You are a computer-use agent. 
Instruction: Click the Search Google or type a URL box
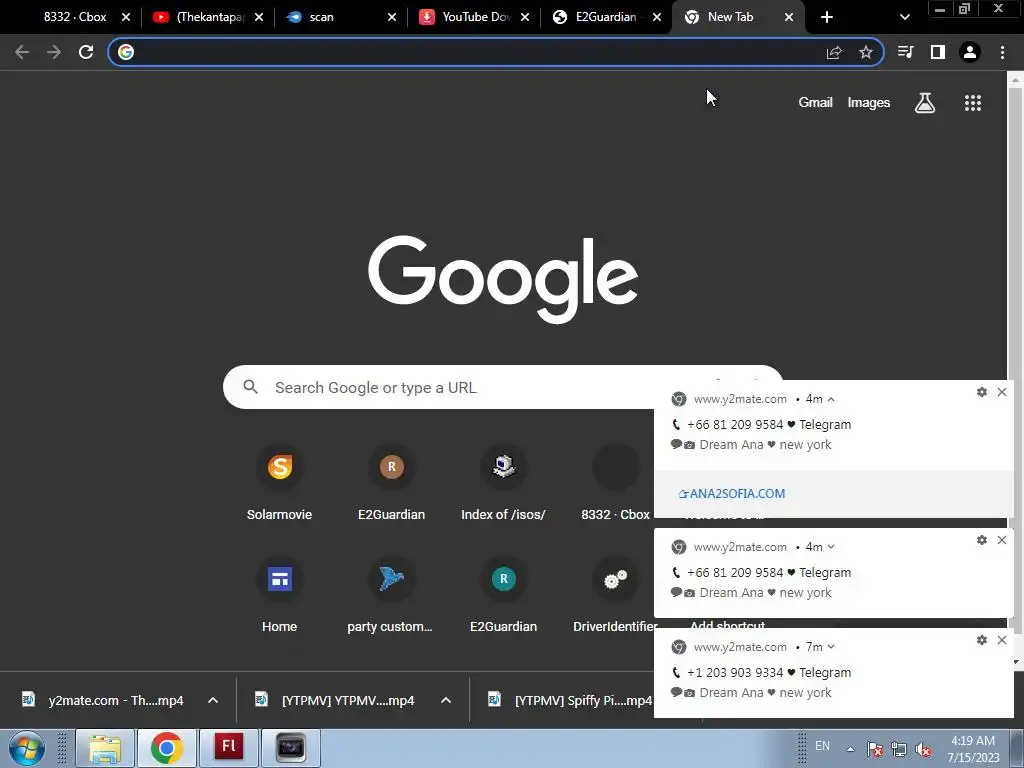coord(503,387)
